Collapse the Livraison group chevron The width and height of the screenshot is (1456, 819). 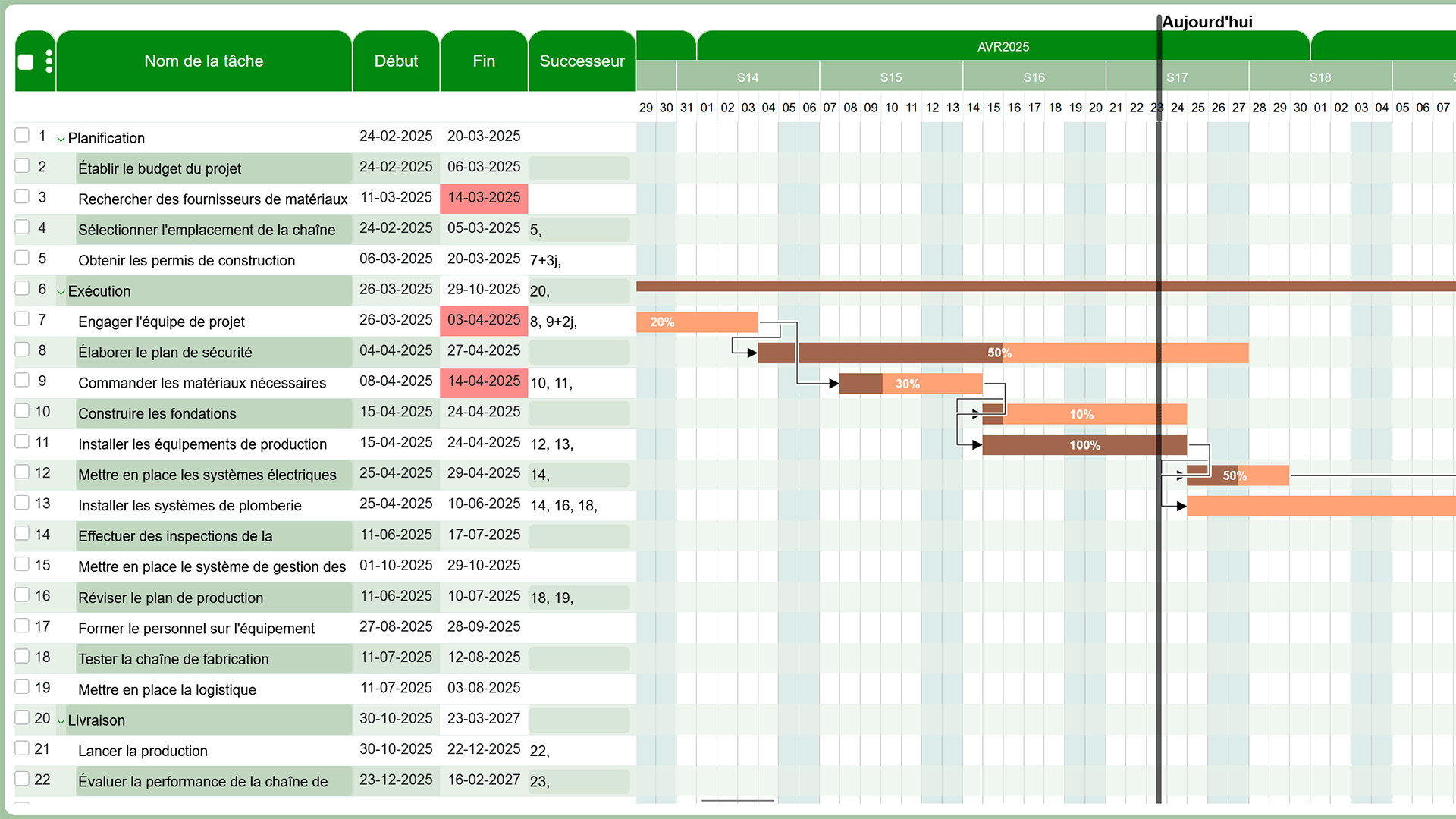[61, 721]
